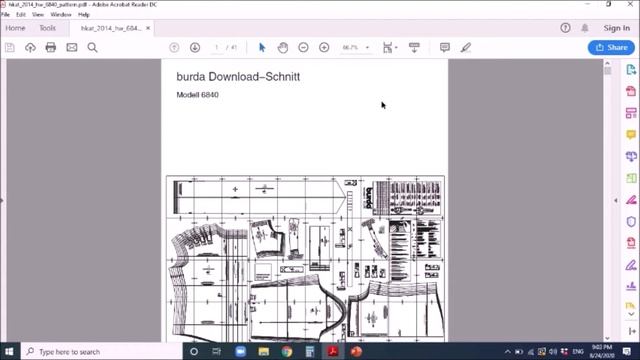The width and height of the screenshot is (640, 360).
Task: Select the highlight pen tool
Action: pyautogui.click(x=466, y=47)
